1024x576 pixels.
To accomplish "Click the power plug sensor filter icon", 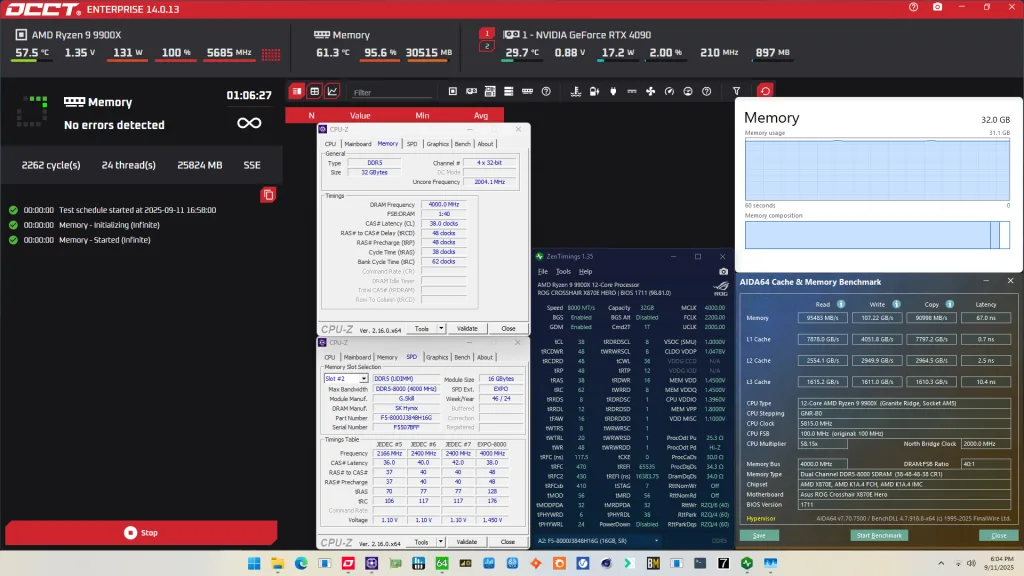I will click(611, 92).
